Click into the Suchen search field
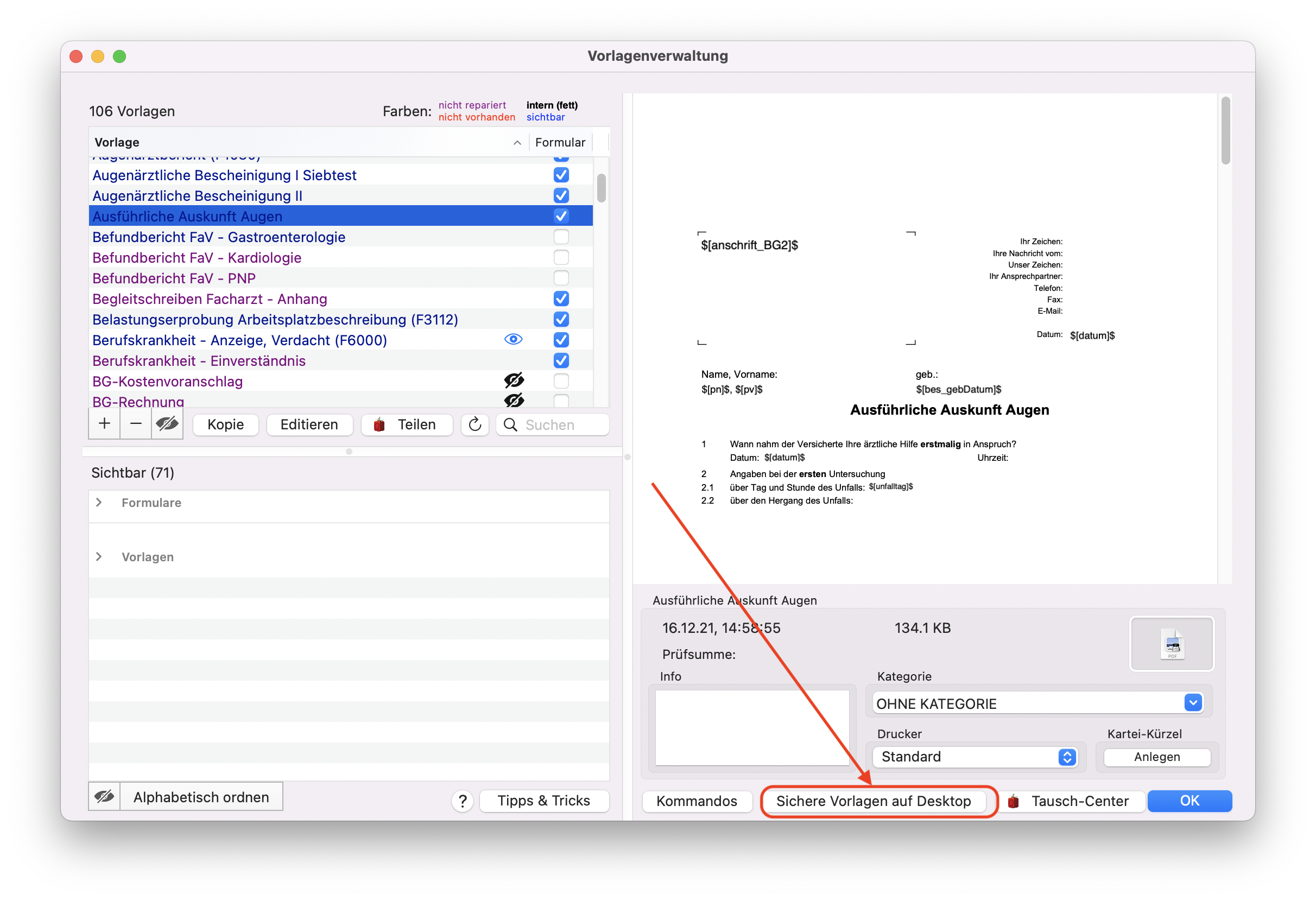The image size is (1316, 901). coord(553,425)
